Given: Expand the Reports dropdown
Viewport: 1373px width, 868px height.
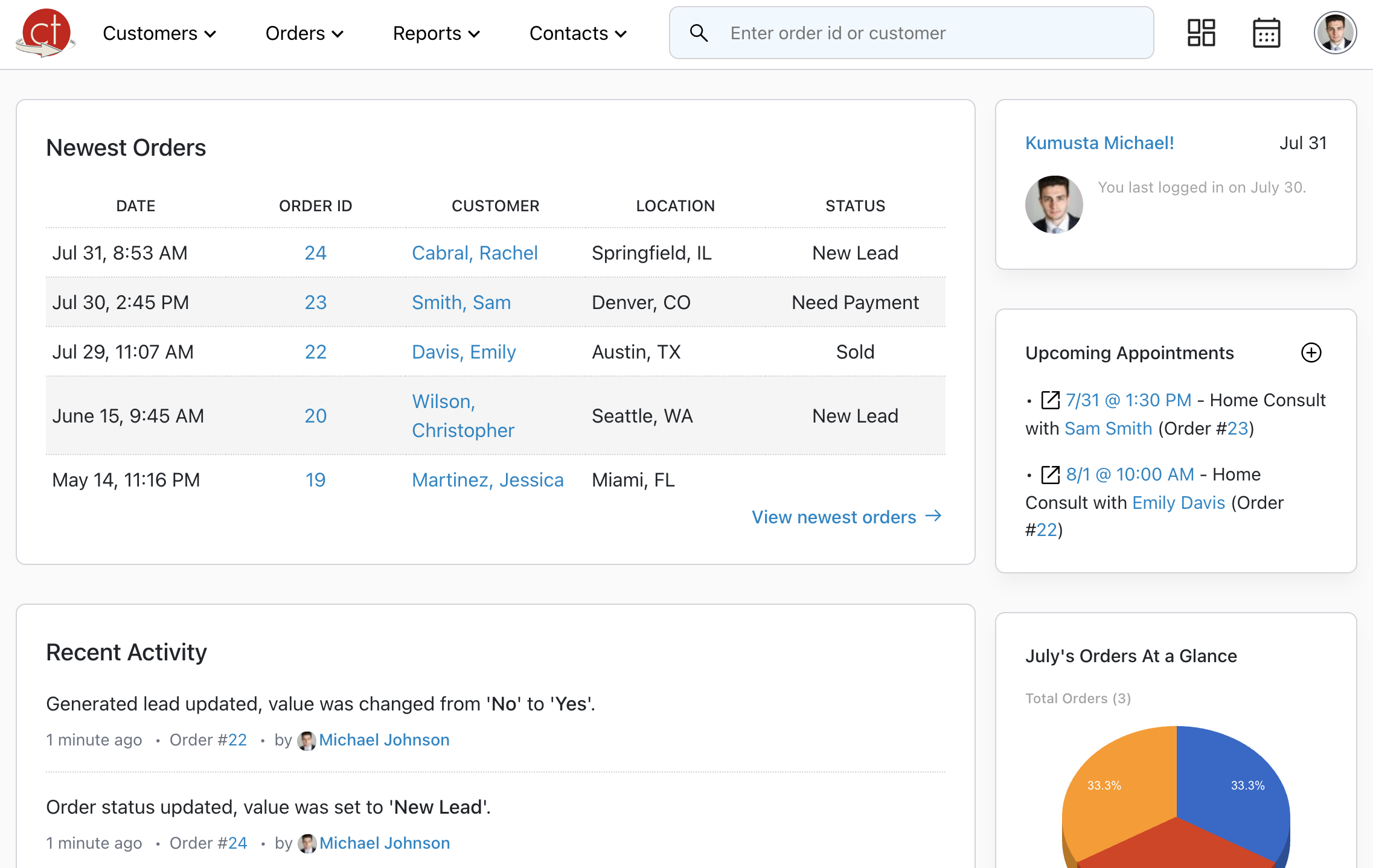Looking at the screenshot, I should [436, 33].
